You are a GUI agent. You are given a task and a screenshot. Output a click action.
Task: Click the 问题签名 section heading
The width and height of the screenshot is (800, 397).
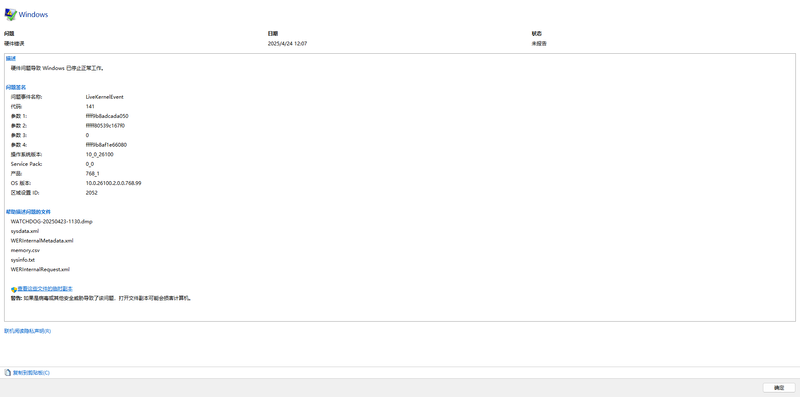[x=16, y=87]
